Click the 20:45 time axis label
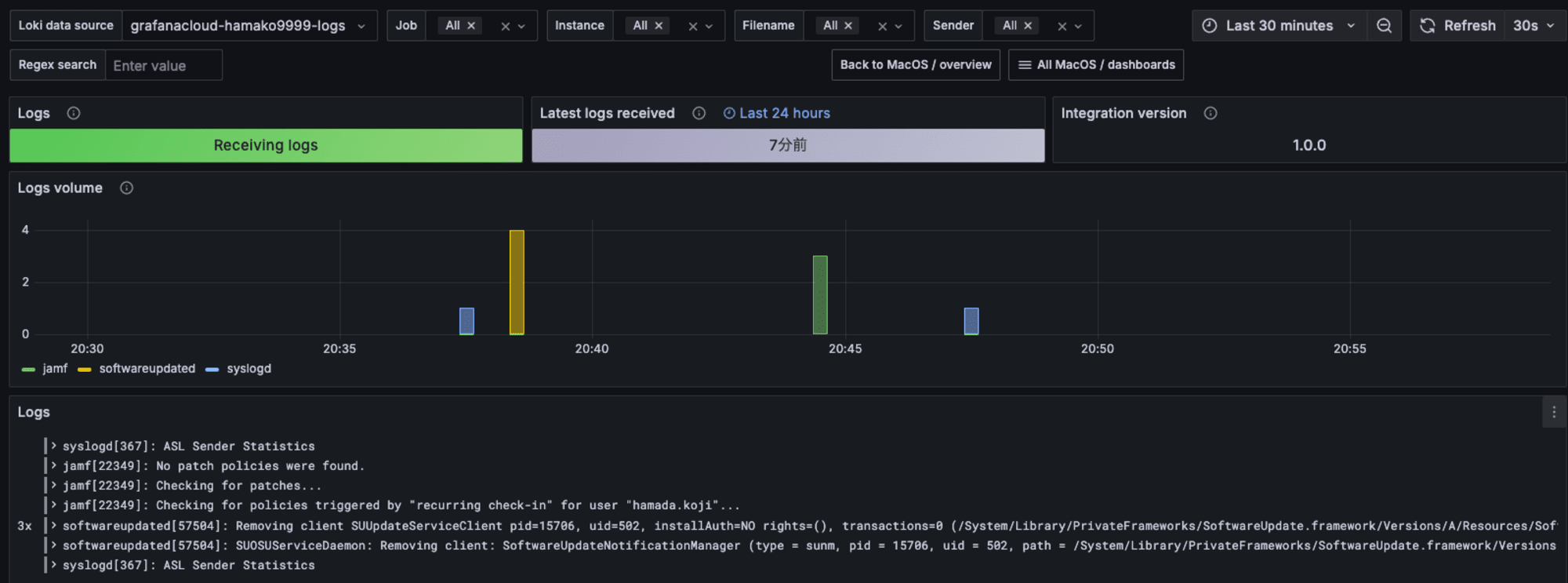This screenshot has height=583, width=1568. coord(845,348)
